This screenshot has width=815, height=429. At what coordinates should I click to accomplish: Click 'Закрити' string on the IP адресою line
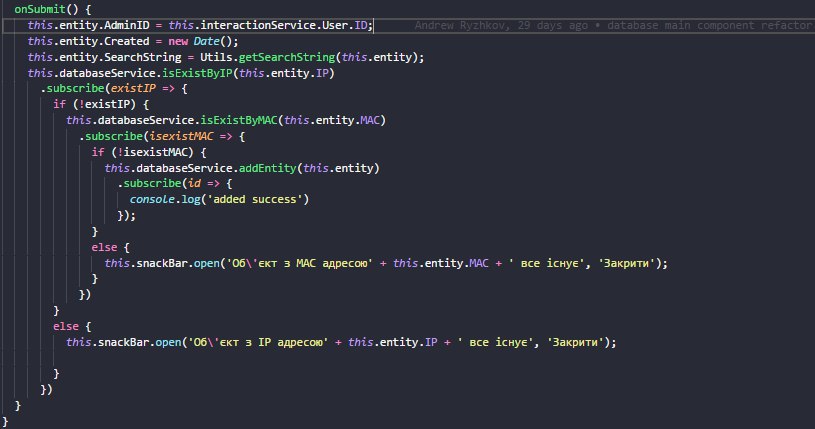(575, 342)
